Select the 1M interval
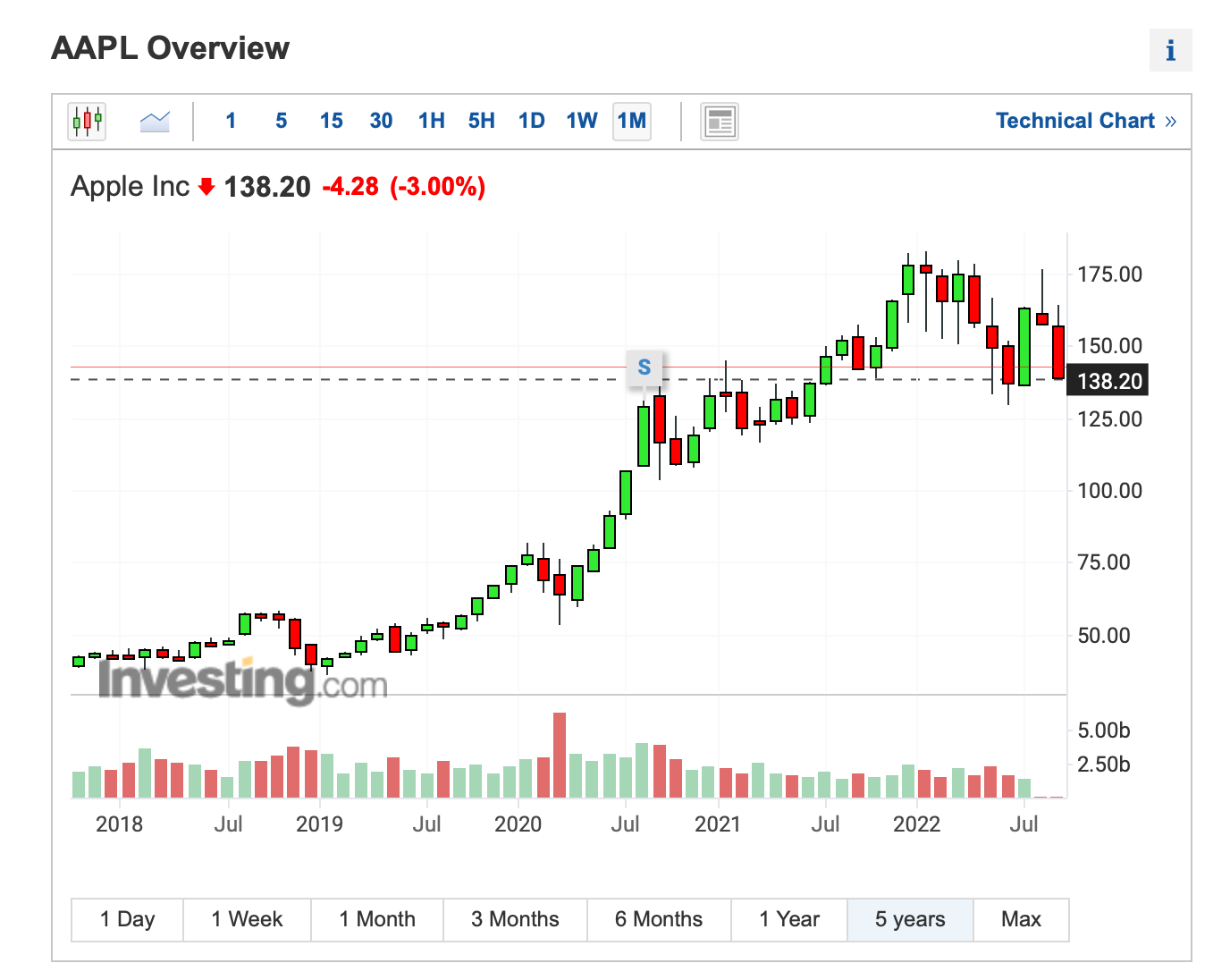This screenshot has height=980, width=1230. tap(631, 121)
